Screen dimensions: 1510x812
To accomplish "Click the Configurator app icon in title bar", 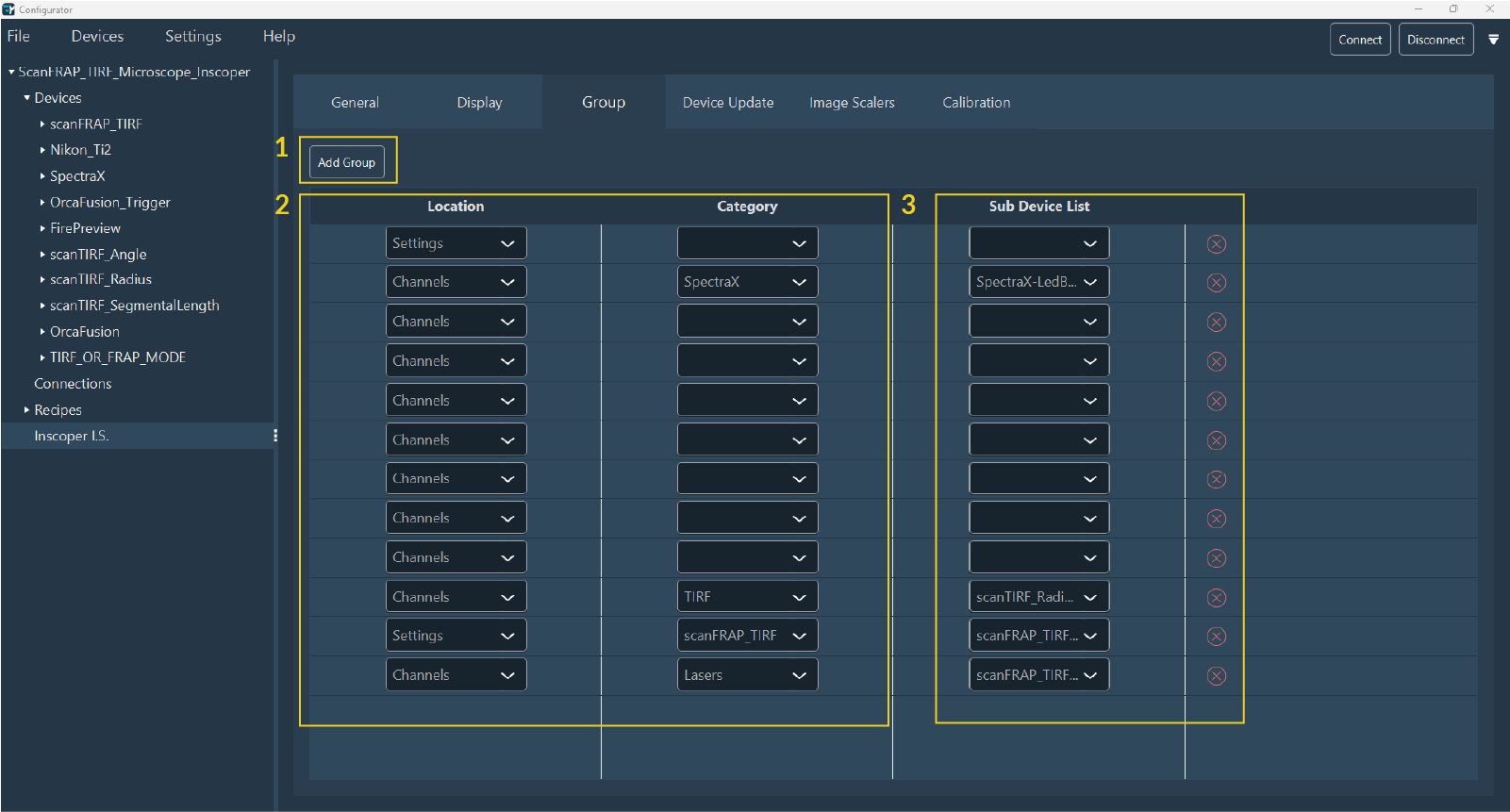I will [8, 9].
